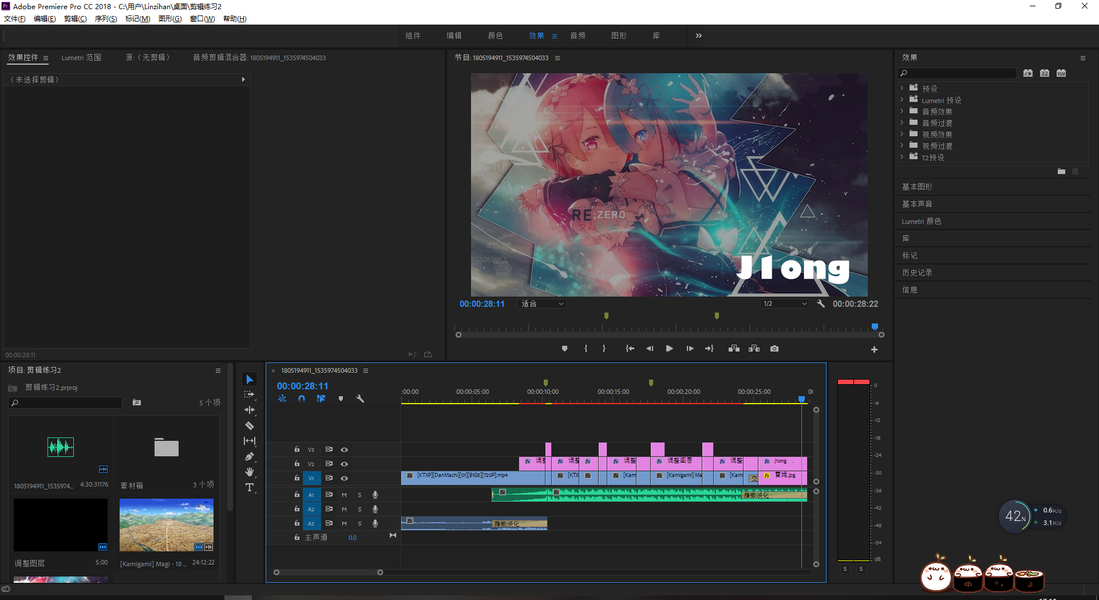The width and height of the screenshot is (1099, 600).
Task: Open the 1/2 playback resolution dropdown
Action: 785,304
